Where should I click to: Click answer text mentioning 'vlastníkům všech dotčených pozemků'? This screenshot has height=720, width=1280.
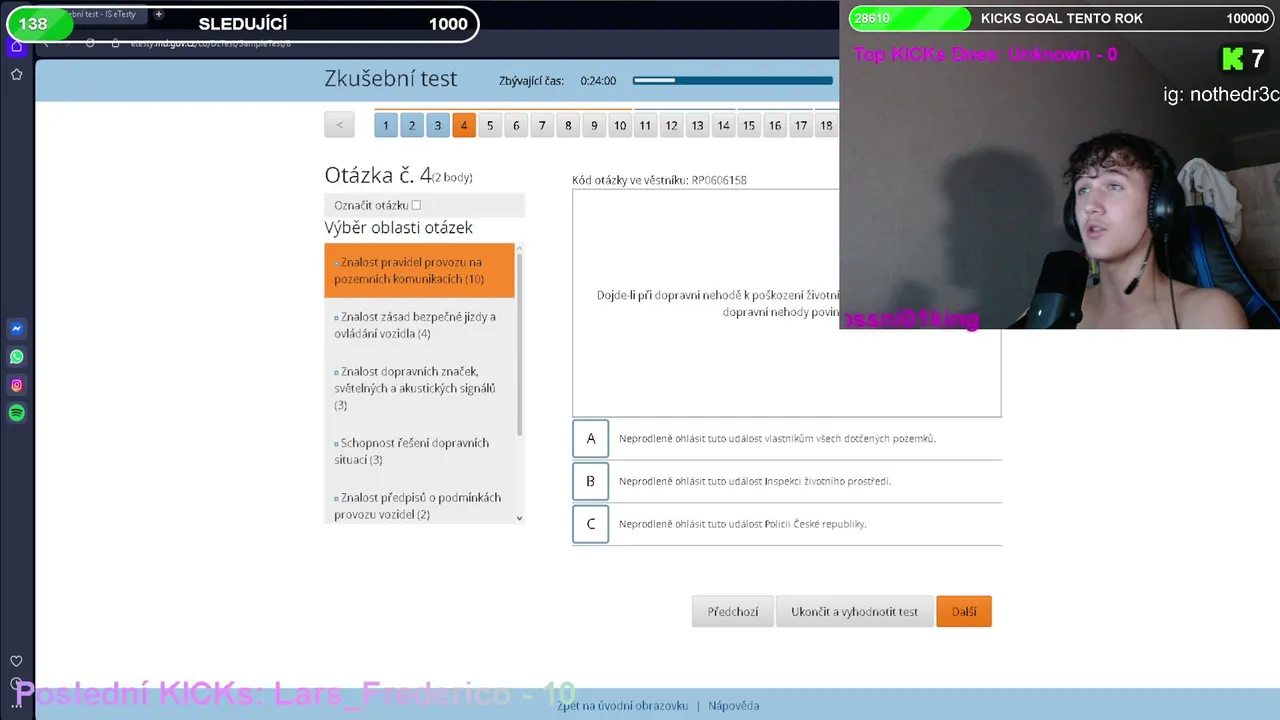tap(777, 438)
